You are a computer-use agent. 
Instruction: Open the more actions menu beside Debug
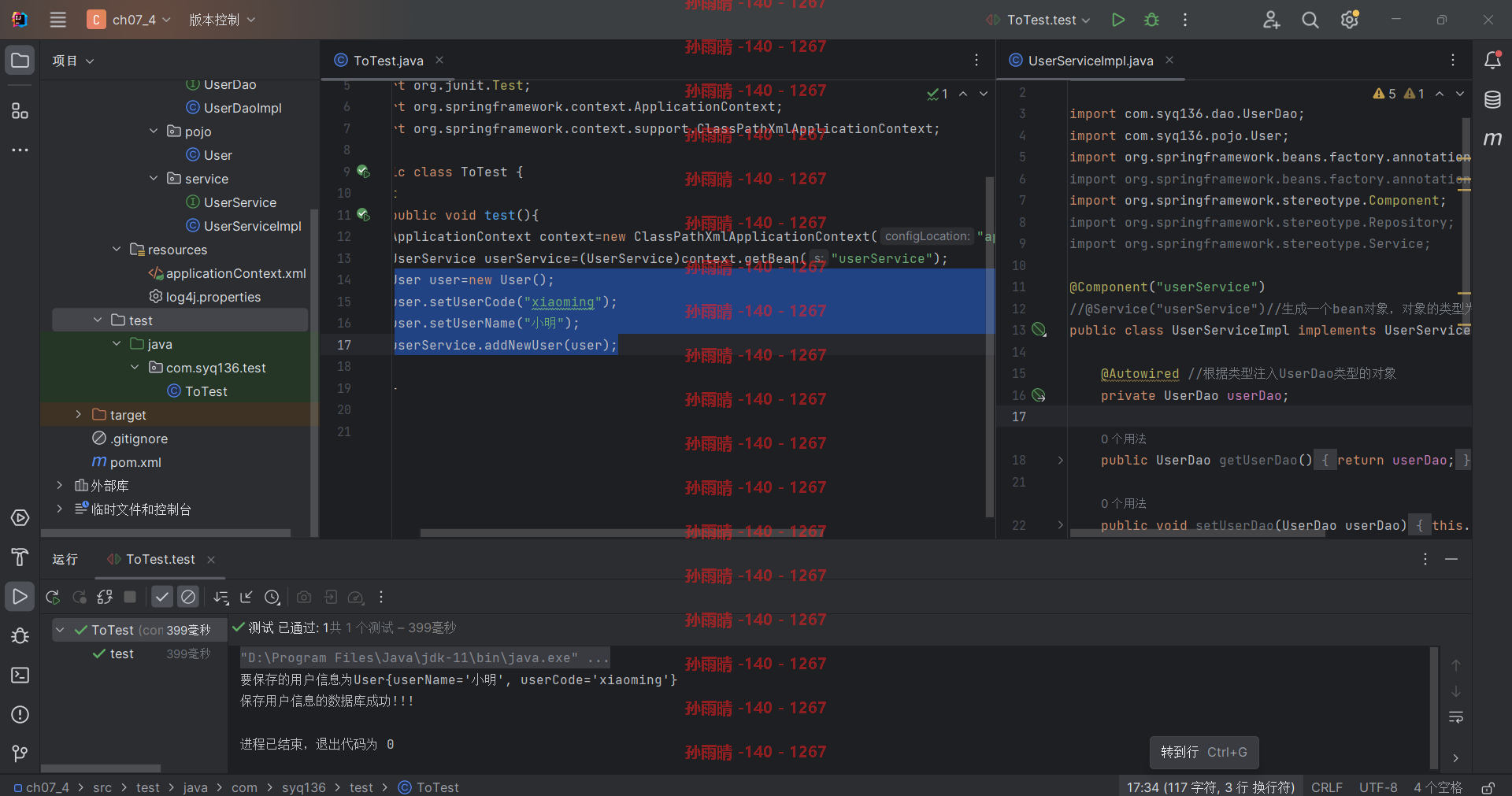click(1185, 20)
